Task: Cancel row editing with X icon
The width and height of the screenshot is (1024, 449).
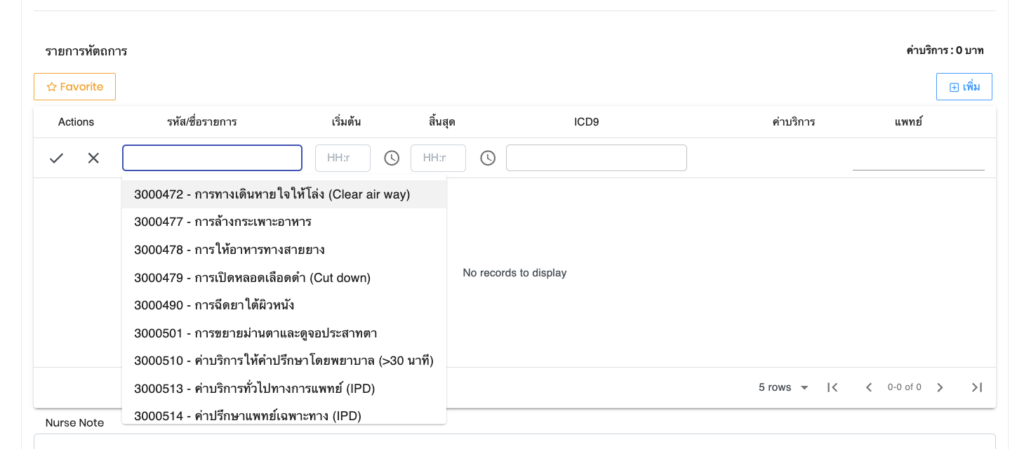Action: [x=93, y=158]
